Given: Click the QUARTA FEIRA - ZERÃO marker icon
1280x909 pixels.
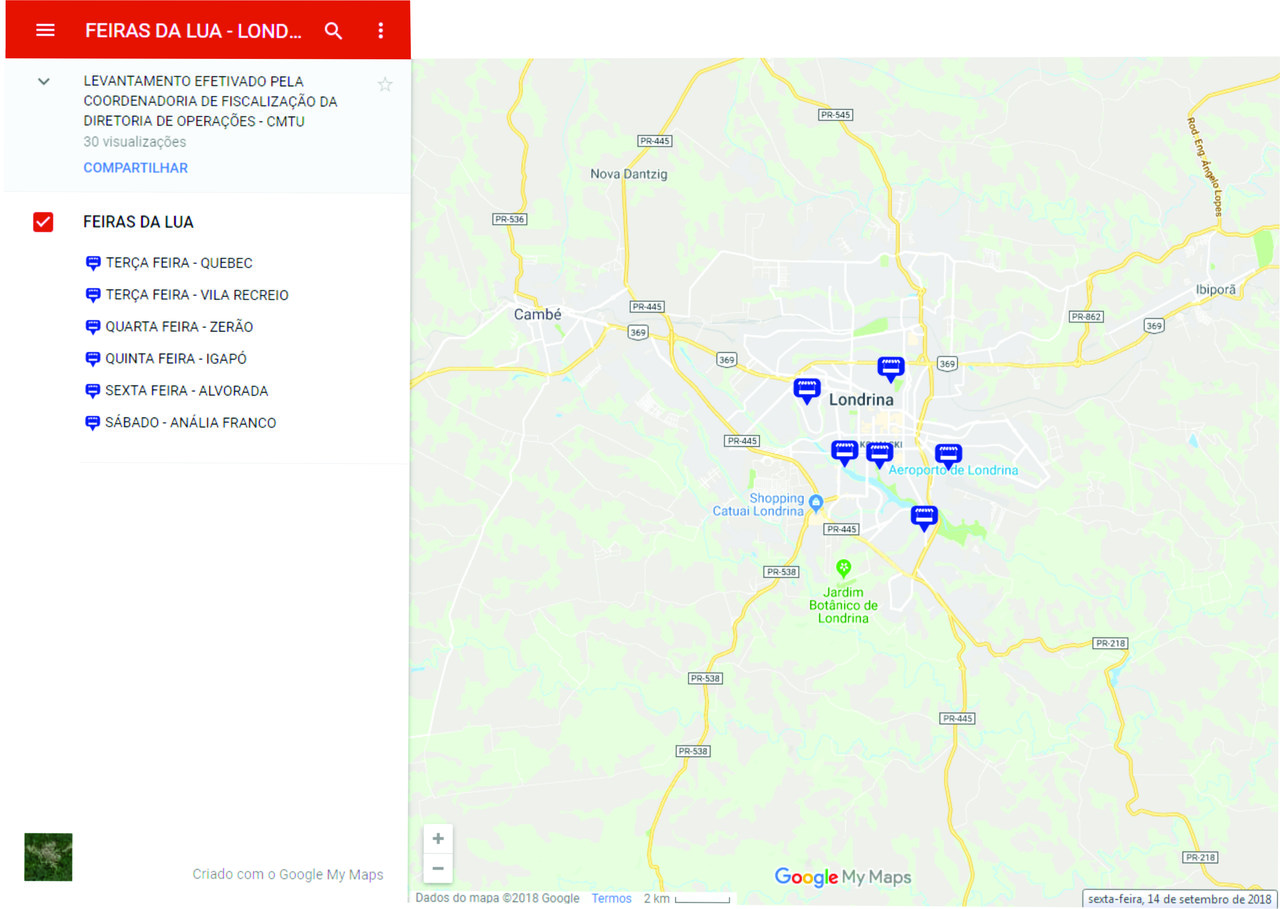Looking at the screenshot, I should point(92,326).
